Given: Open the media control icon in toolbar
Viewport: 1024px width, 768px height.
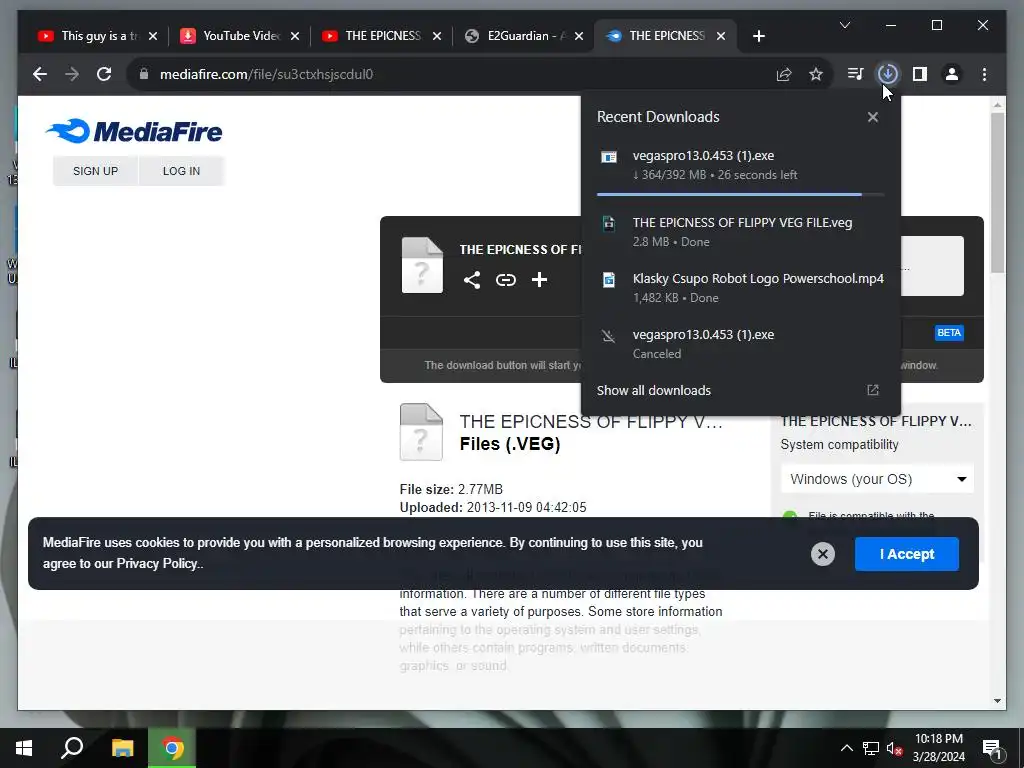Looking at the screenshot, I should 856,74.
